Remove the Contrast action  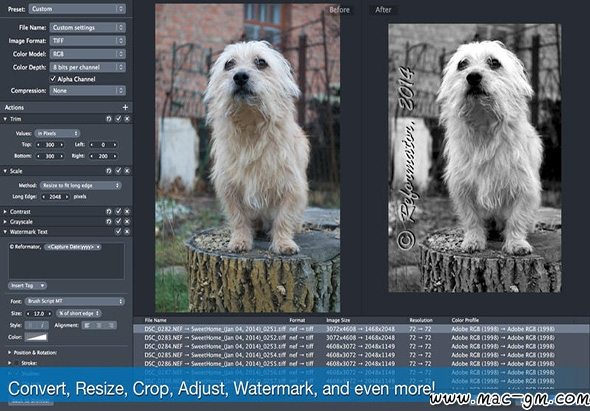(127, 212)
